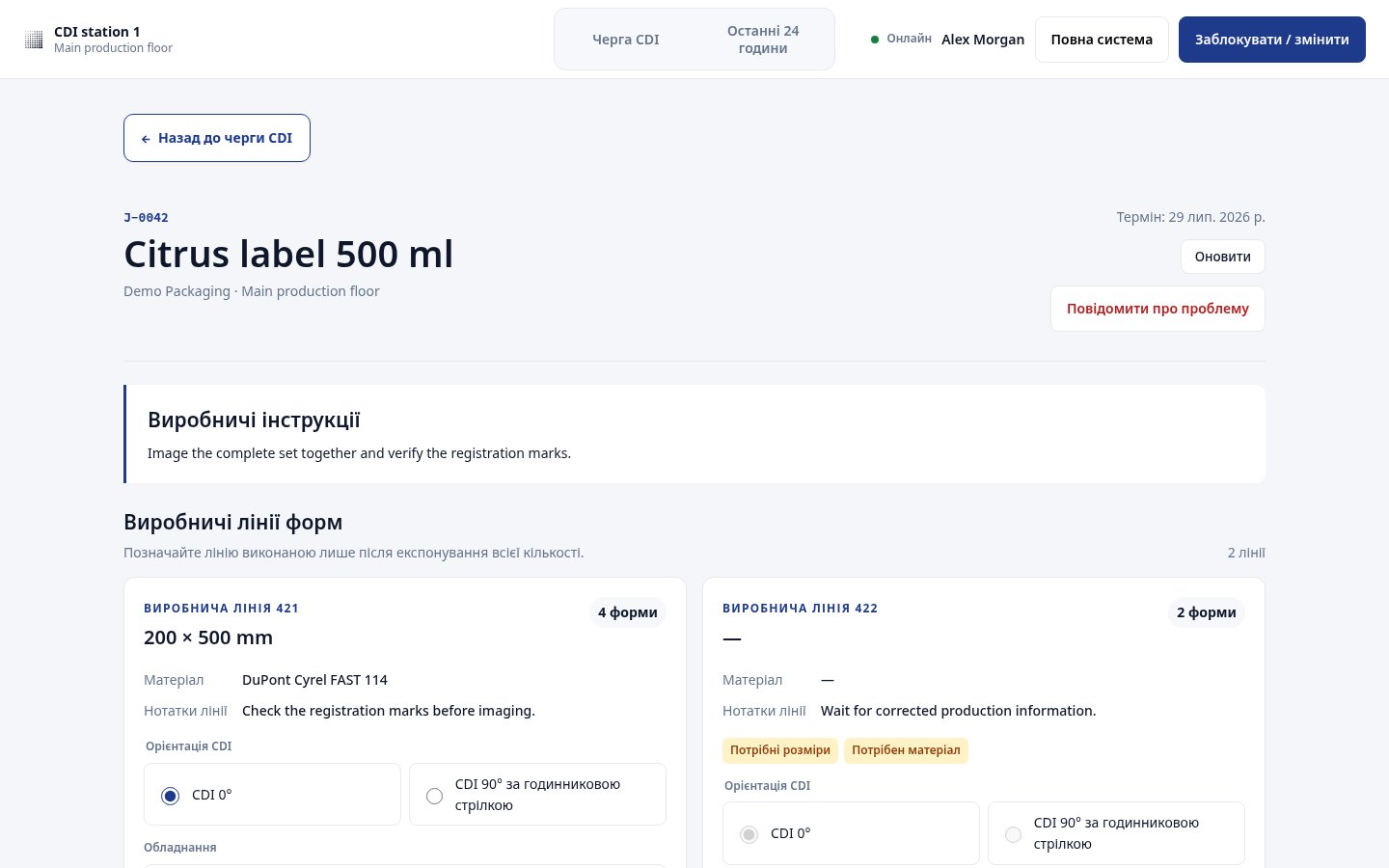1389x868 pixels.
Task: Click the green online status dot
Action: [x=875, y=40]
